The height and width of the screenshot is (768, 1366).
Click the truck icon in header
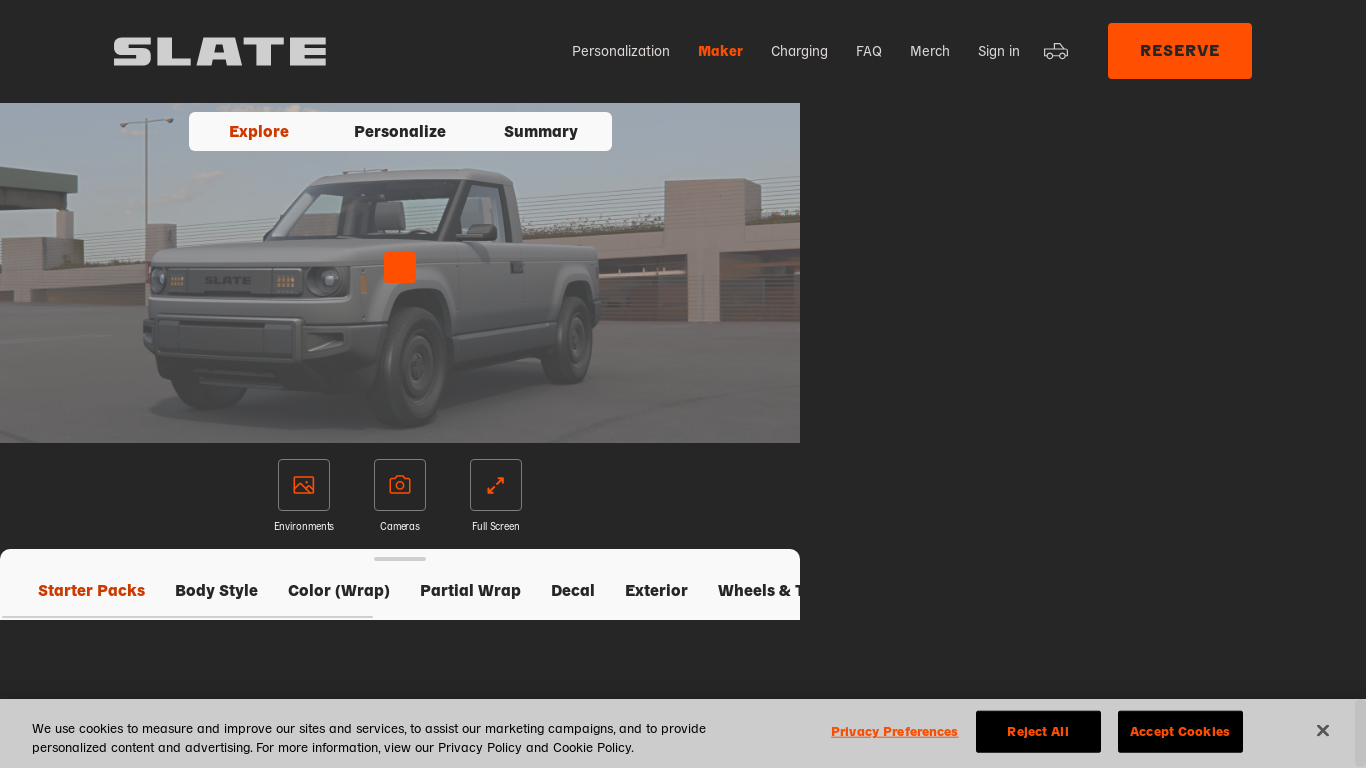click(x=1056, y=51)
